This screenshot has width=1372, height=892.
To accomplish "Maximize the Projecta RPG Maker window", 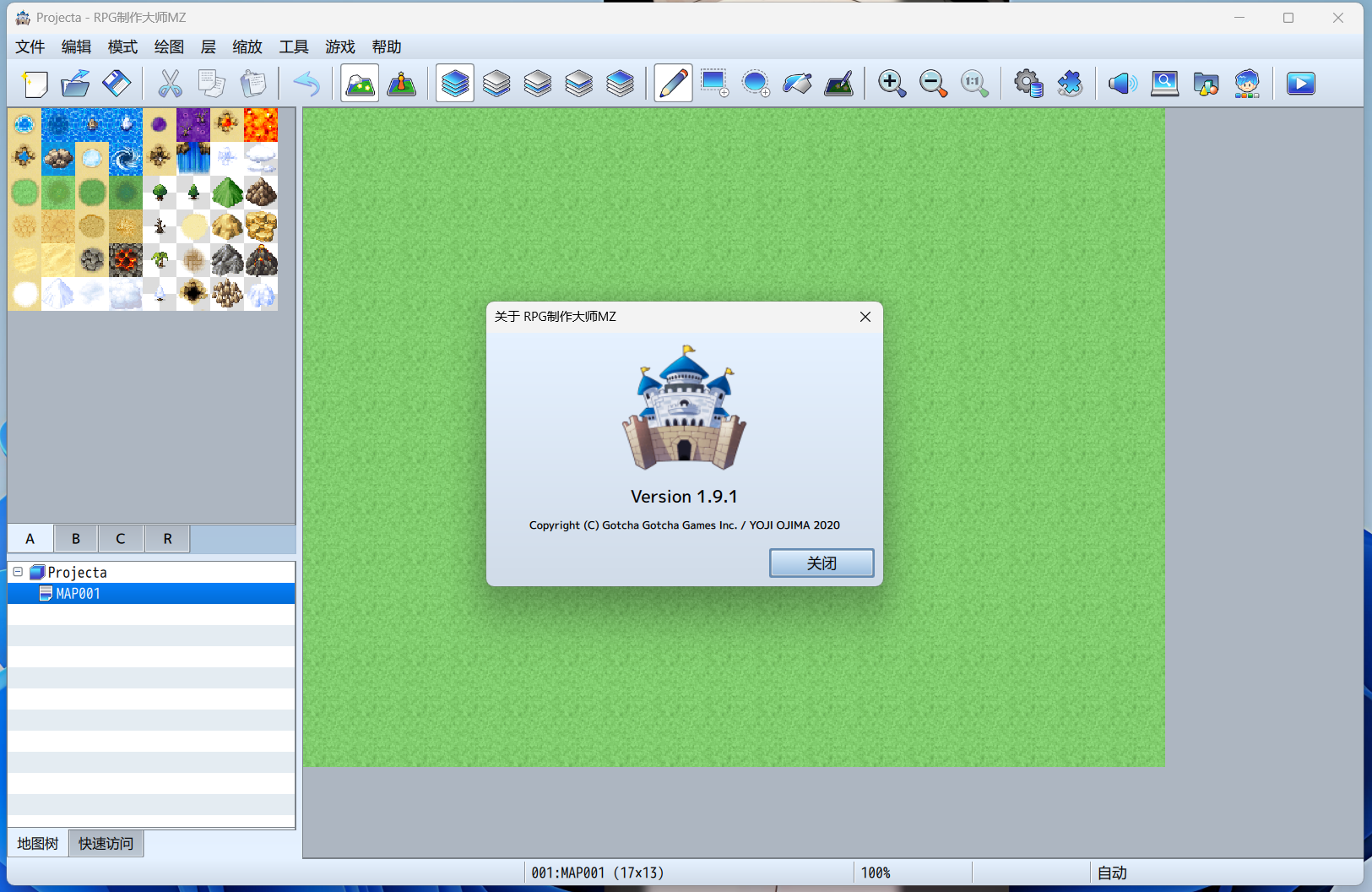I will click(1288, 18).
